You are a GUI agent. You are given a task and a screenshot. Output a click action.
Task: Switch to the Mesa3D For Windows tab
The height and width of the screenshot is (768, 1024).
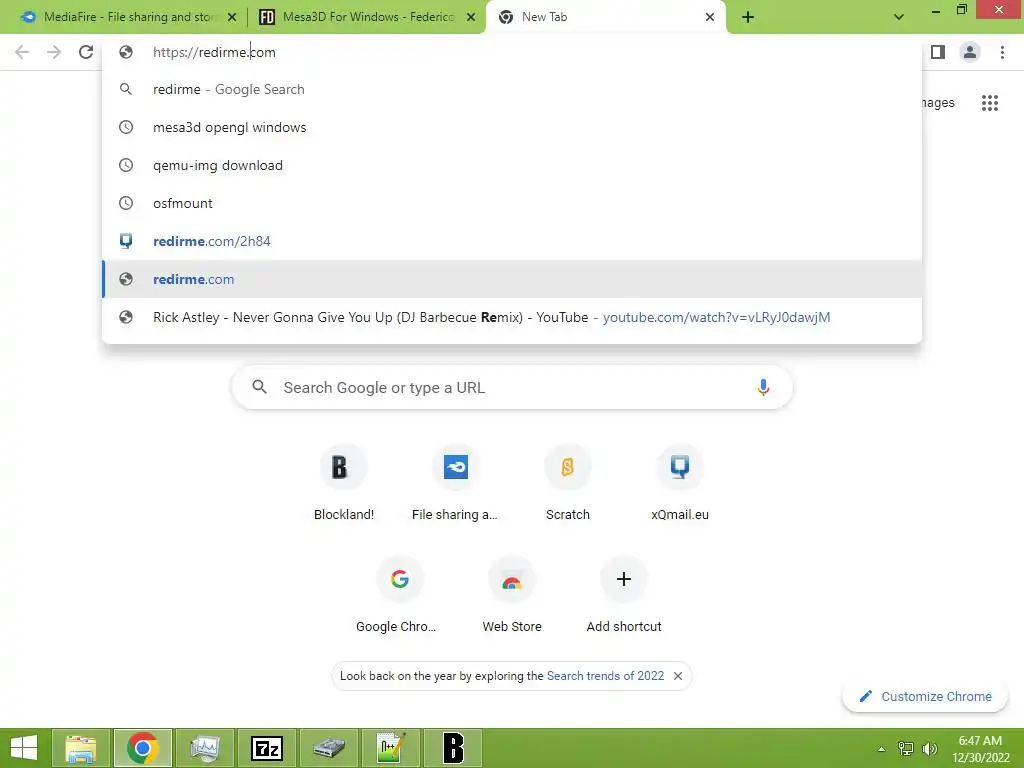coord(367,18)
